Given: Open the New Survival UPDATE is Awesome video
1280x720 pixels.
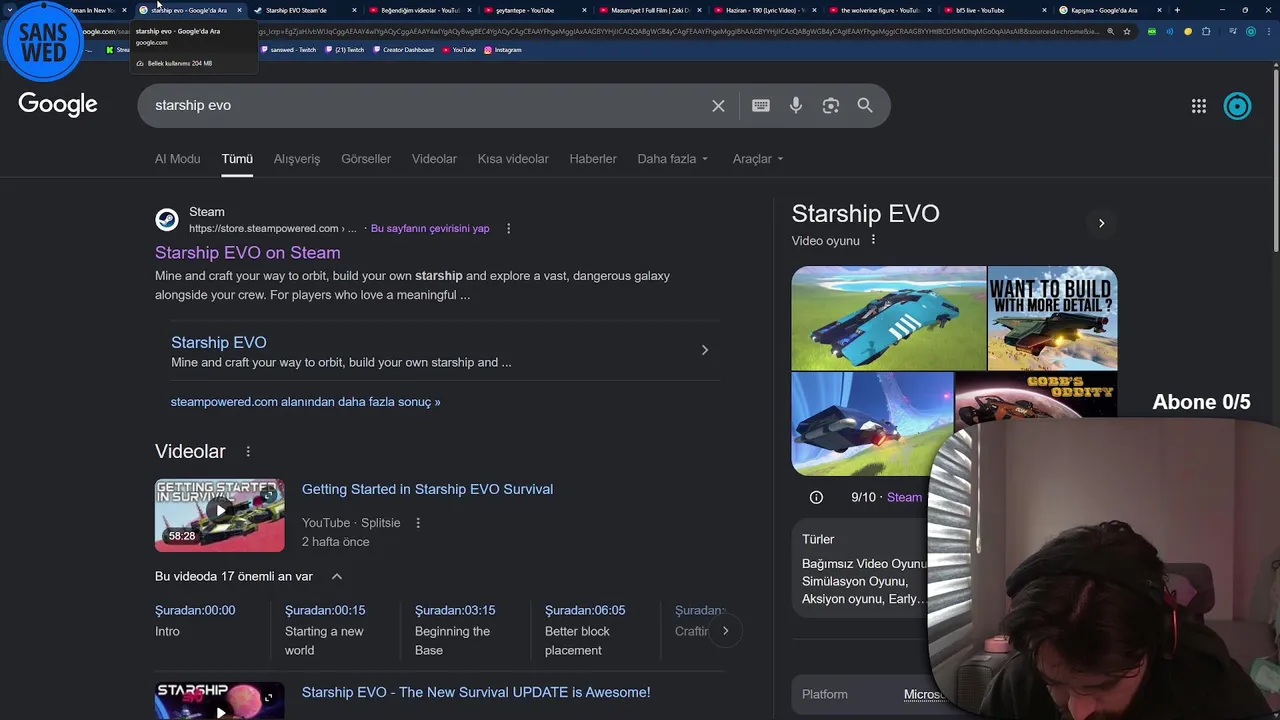Looking at the screenshot, I should 476,692.
